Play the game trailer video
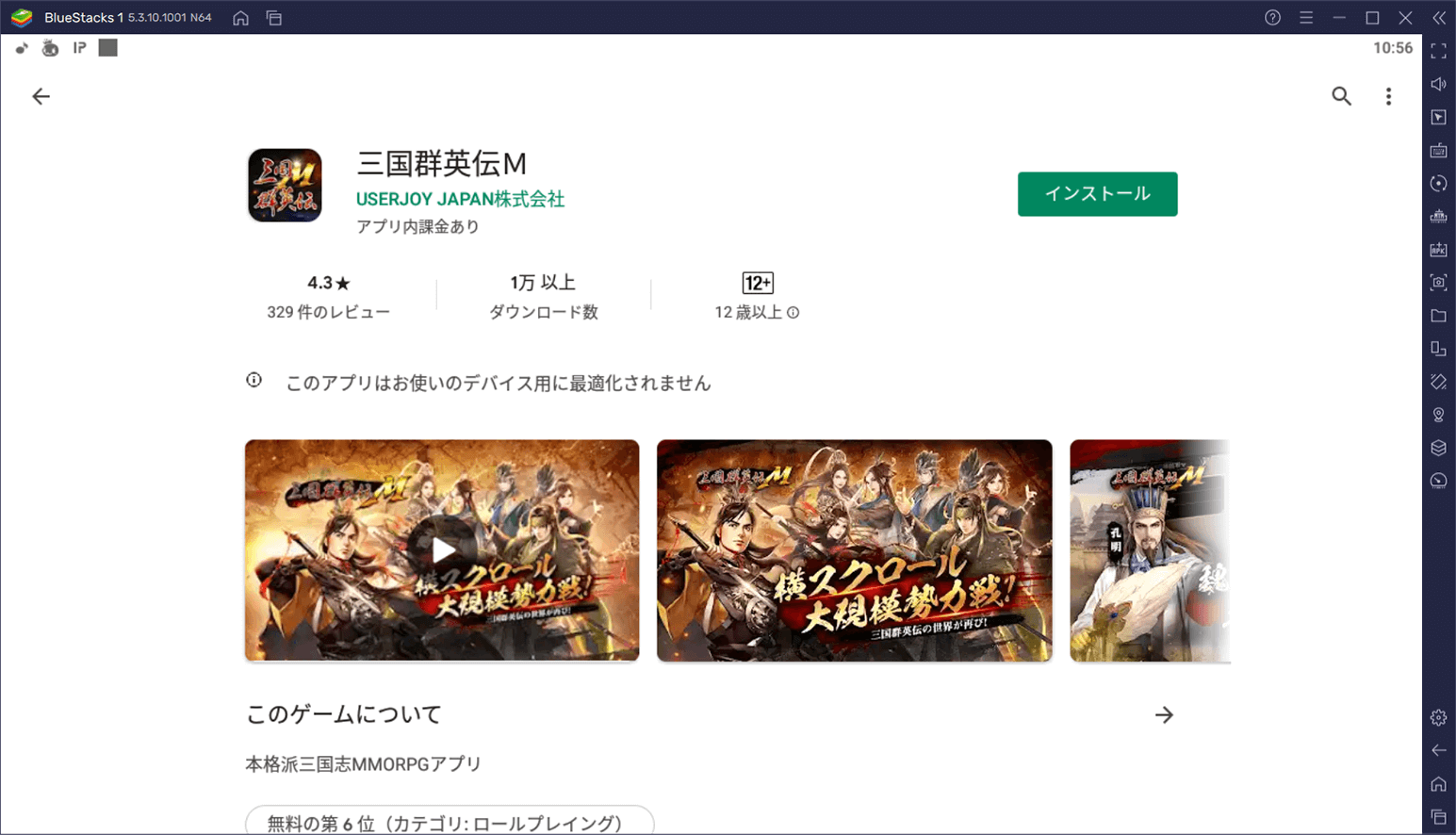 442,550
